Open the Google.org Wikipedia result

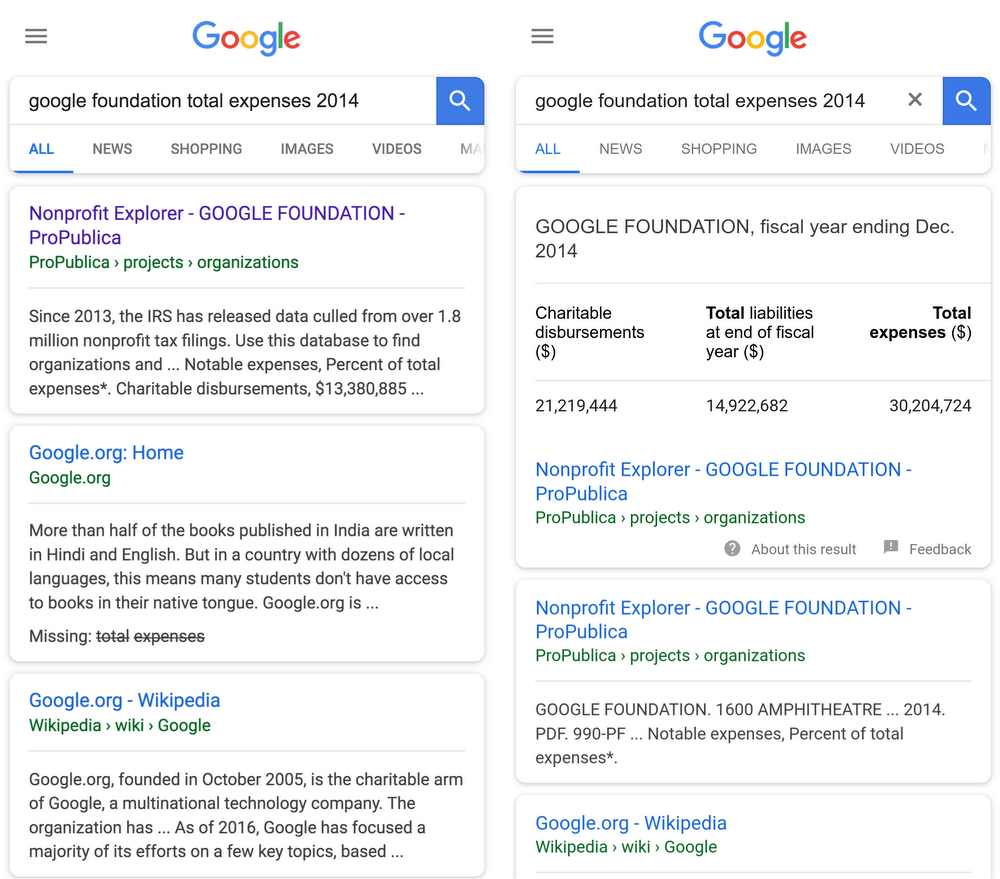click(x=124, y=700)
